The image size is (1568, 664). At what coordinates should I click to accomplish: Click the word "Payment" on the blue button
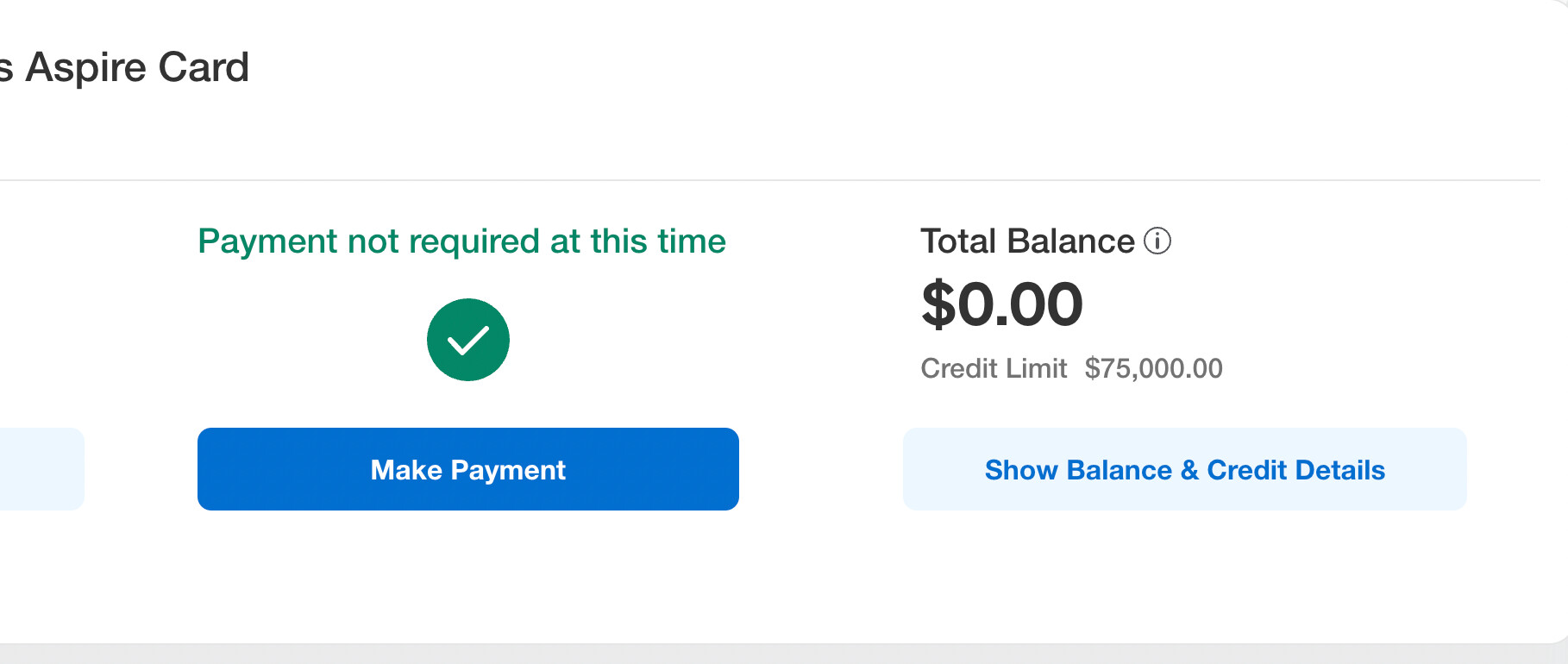coord(508,470)
